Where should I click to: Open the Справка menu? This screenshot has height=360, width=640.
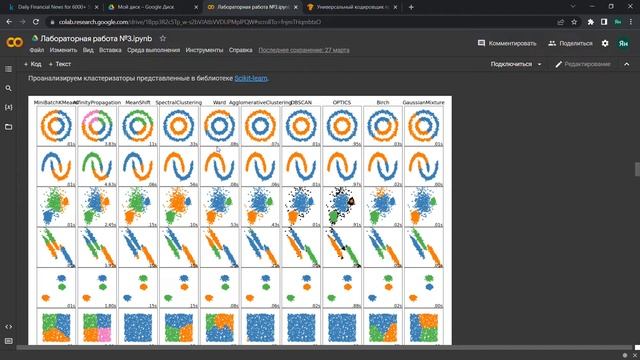(x=240, y=50)
